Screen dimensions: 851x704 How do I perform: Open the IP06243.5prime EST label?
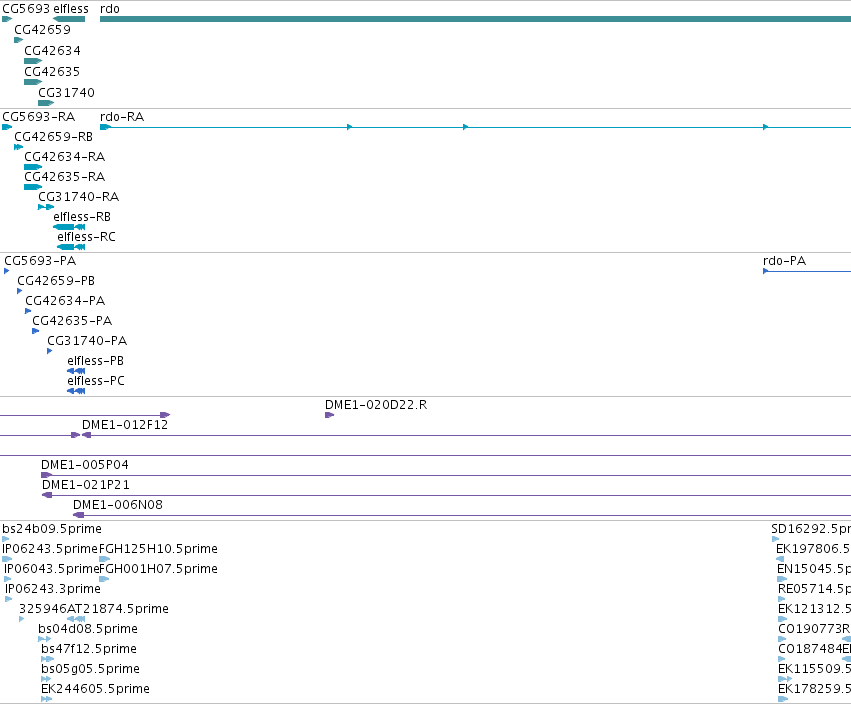pos(50,549)
